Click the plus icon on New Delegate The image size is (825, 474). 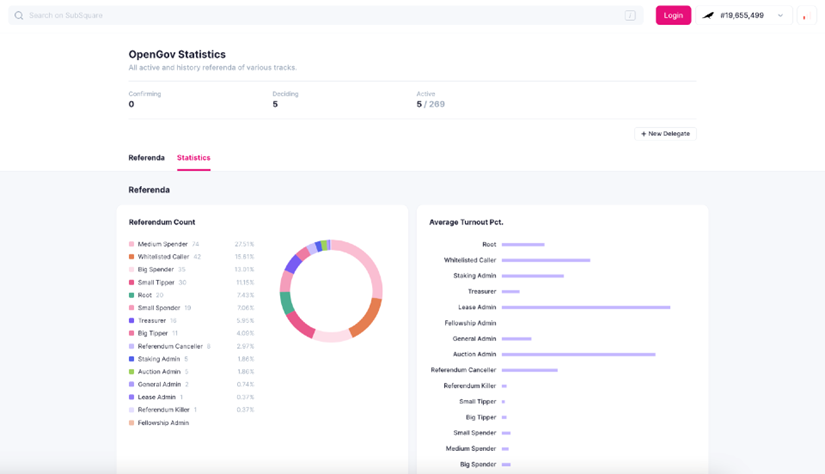coord(643,133)
